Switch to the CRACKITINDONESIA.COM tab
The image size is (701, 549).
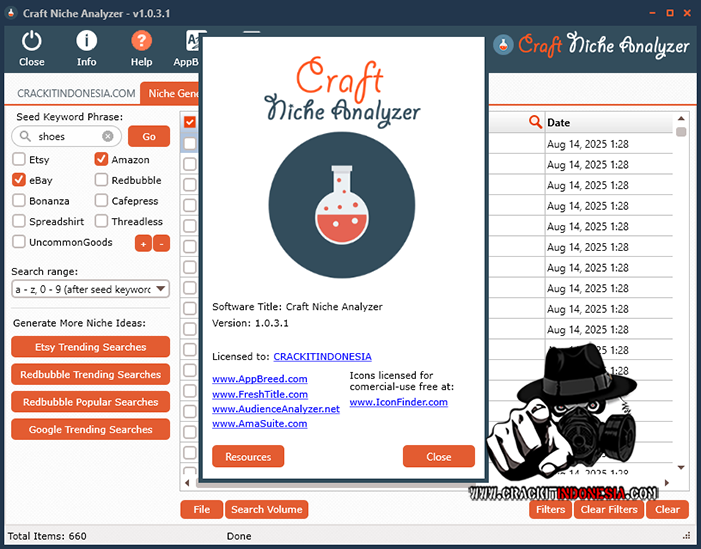point(76,93)
